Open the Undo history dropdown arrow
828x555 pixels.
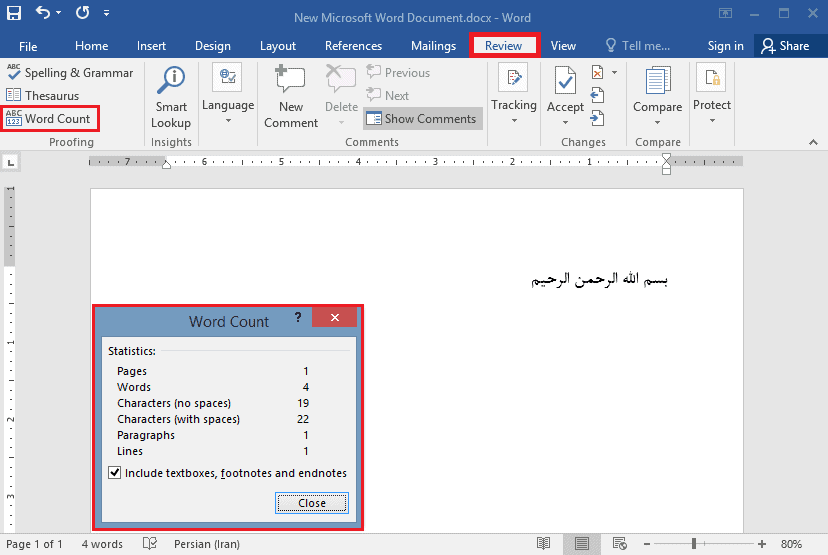click(59, 13)
